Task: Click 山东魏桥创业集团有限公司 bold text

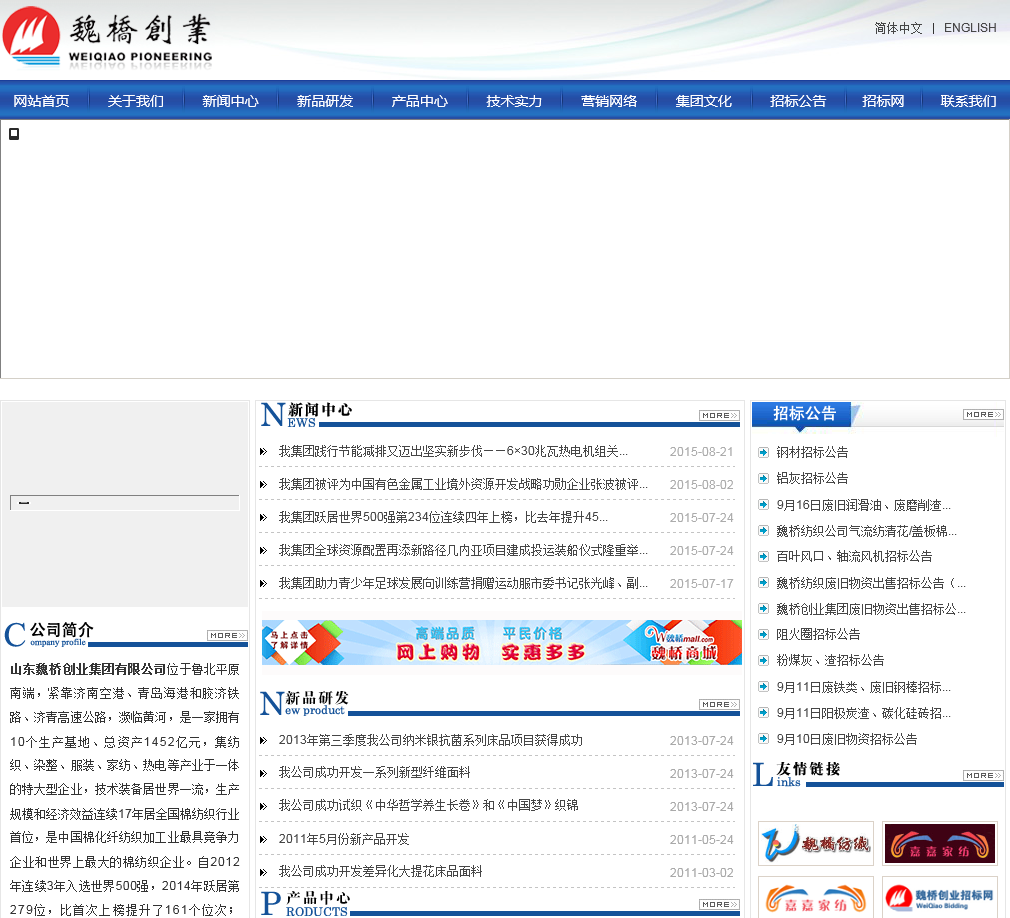Action: (x=88, y=669)
